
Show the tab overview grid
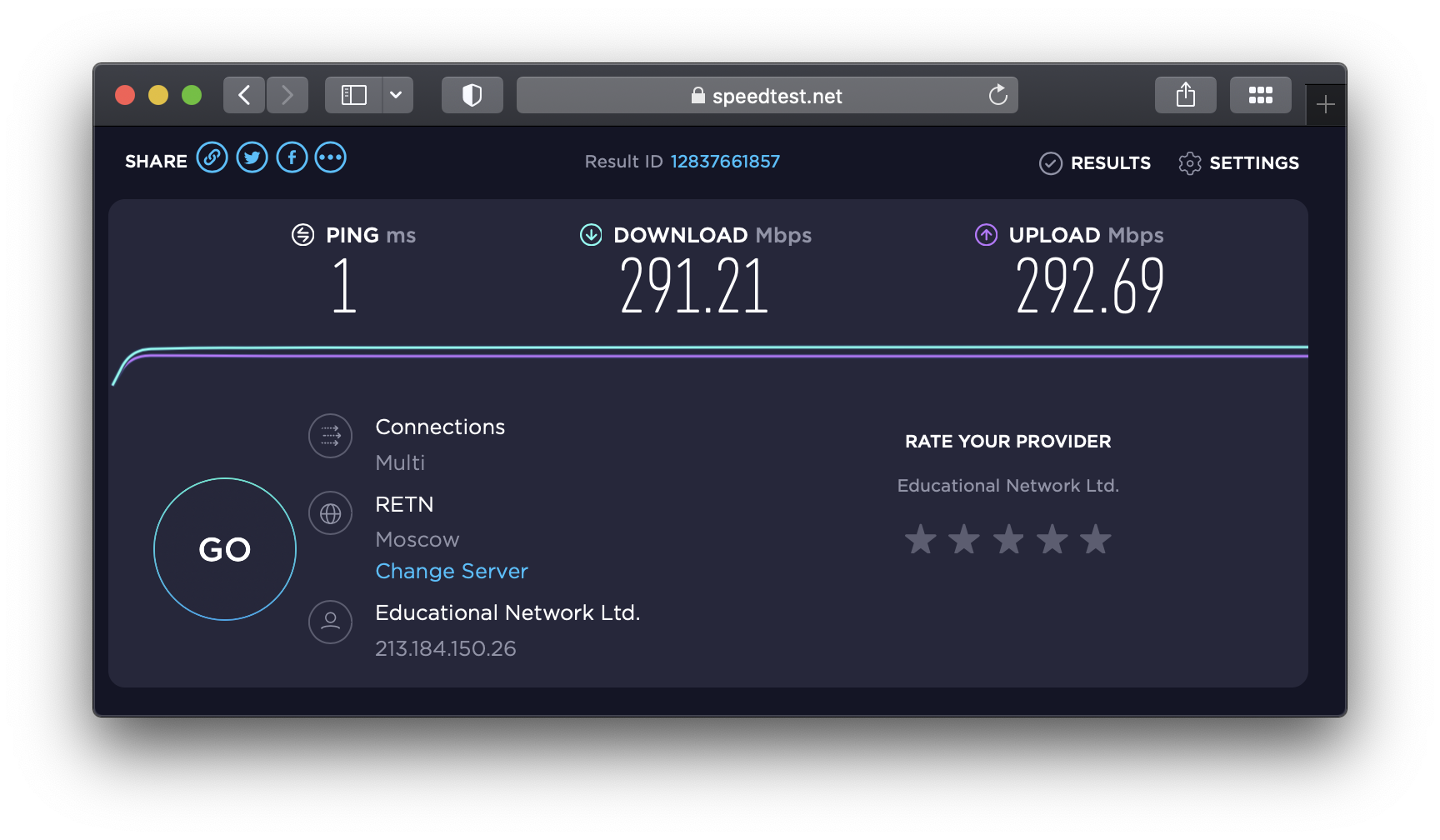pyautogui.click(x=1260, y=95)
